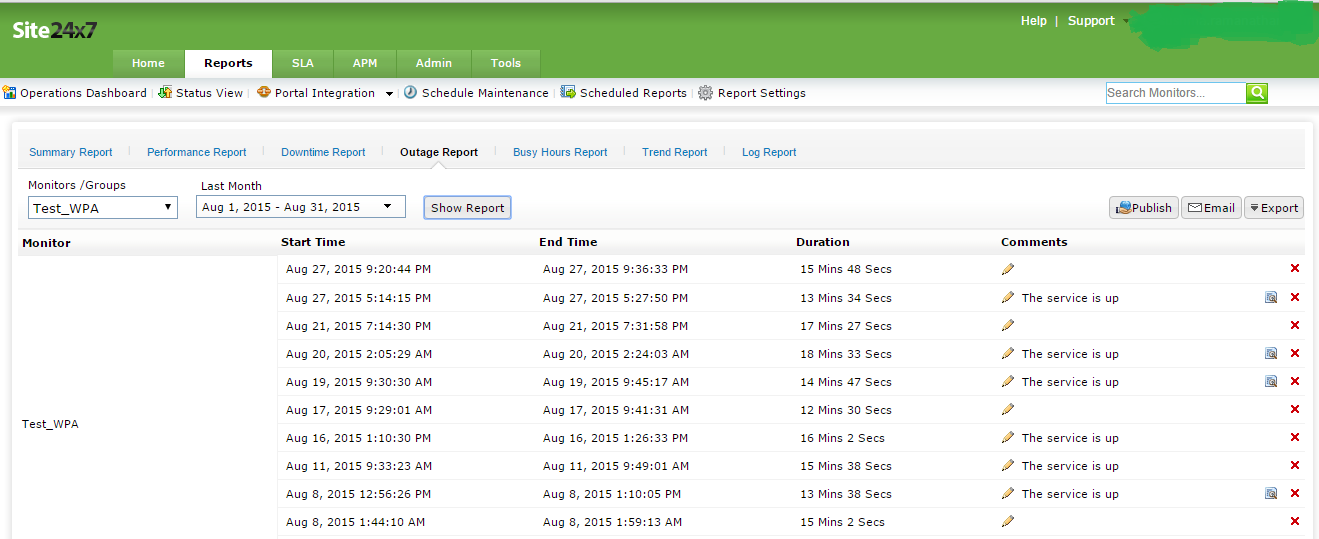Delete the Aug 20 2:05:29 AM outage row

click(x=1295, y=353)
